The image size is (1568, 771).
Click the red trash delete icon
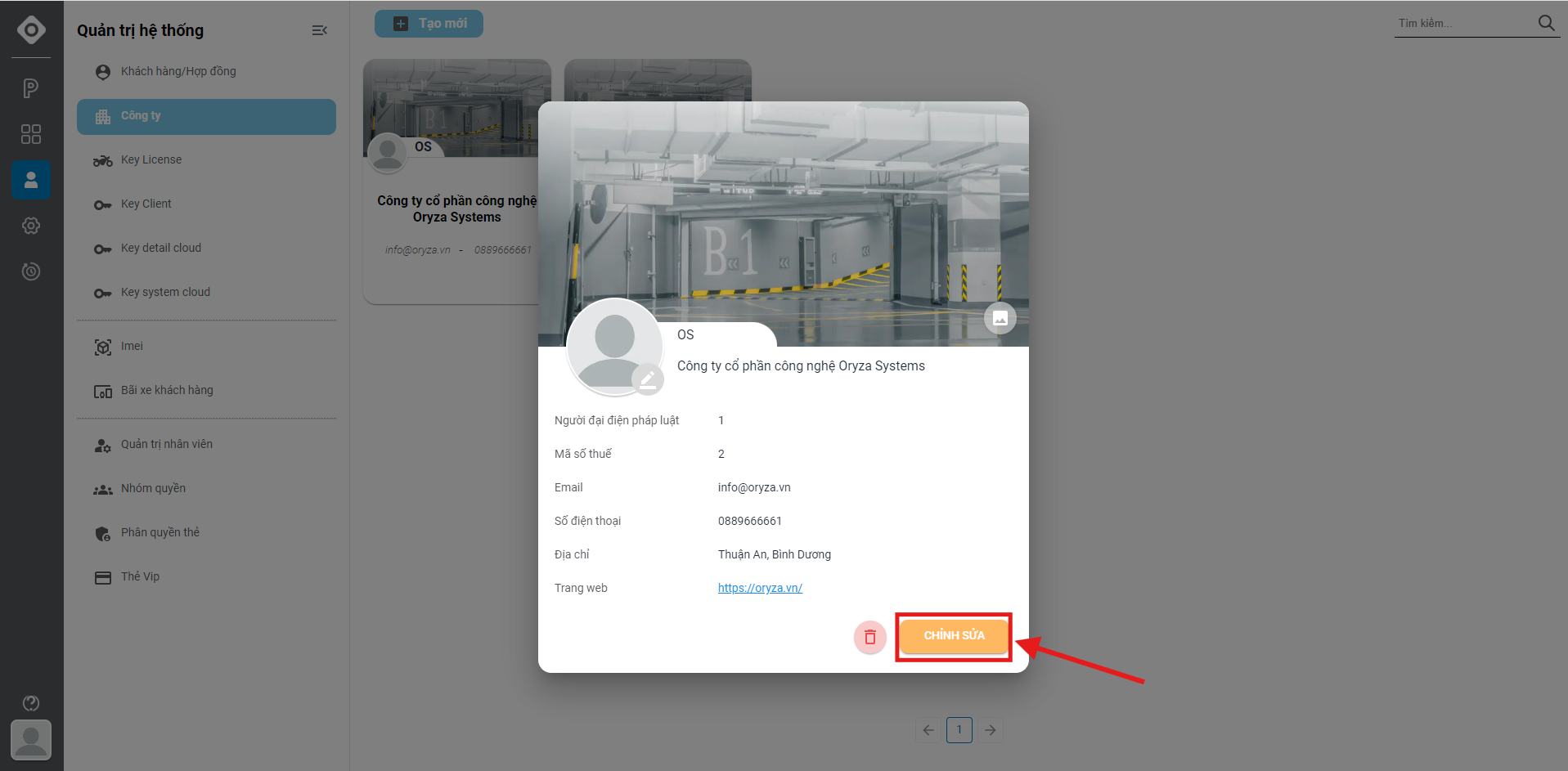click(x=870, y=637)
